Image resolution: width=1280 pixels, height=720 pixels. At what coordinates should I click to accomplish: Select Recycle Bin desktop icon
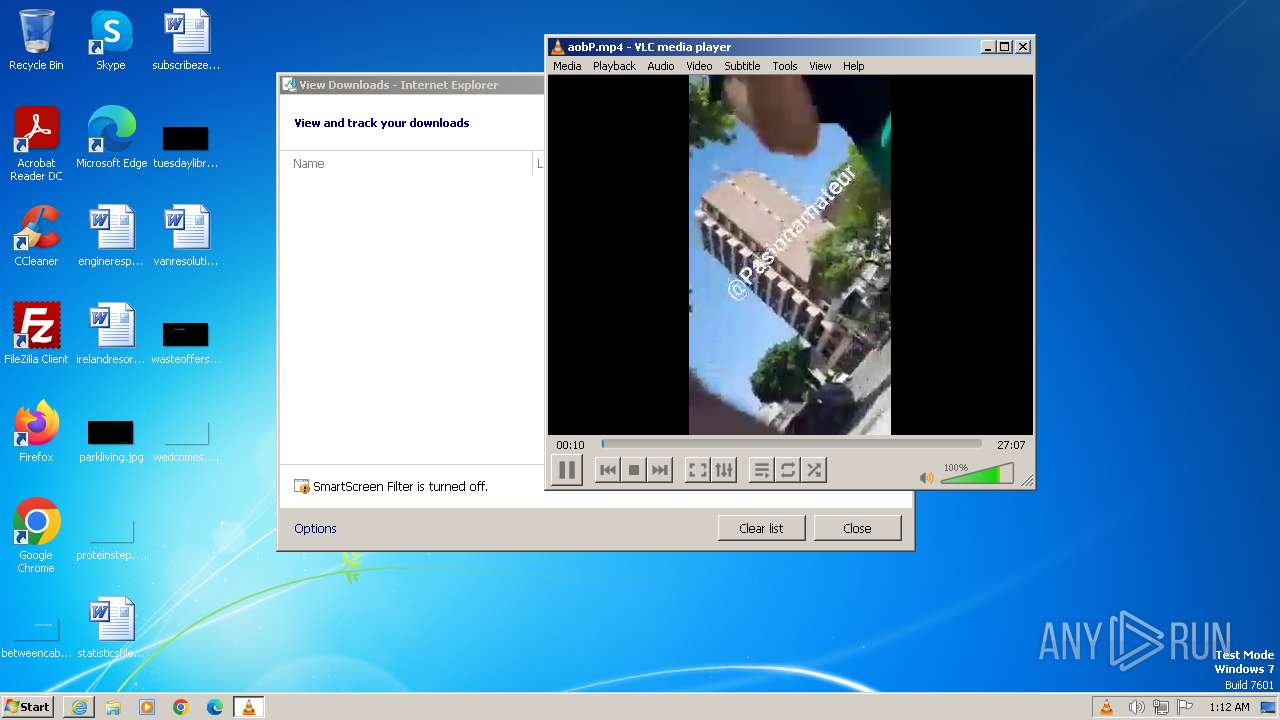(x=36, y=40)
